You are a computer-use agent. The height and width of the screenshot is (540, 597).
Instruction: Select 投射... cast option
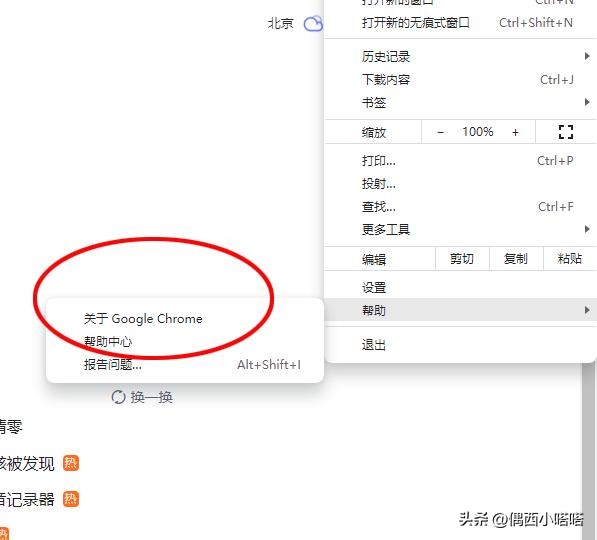click(460, 184)
